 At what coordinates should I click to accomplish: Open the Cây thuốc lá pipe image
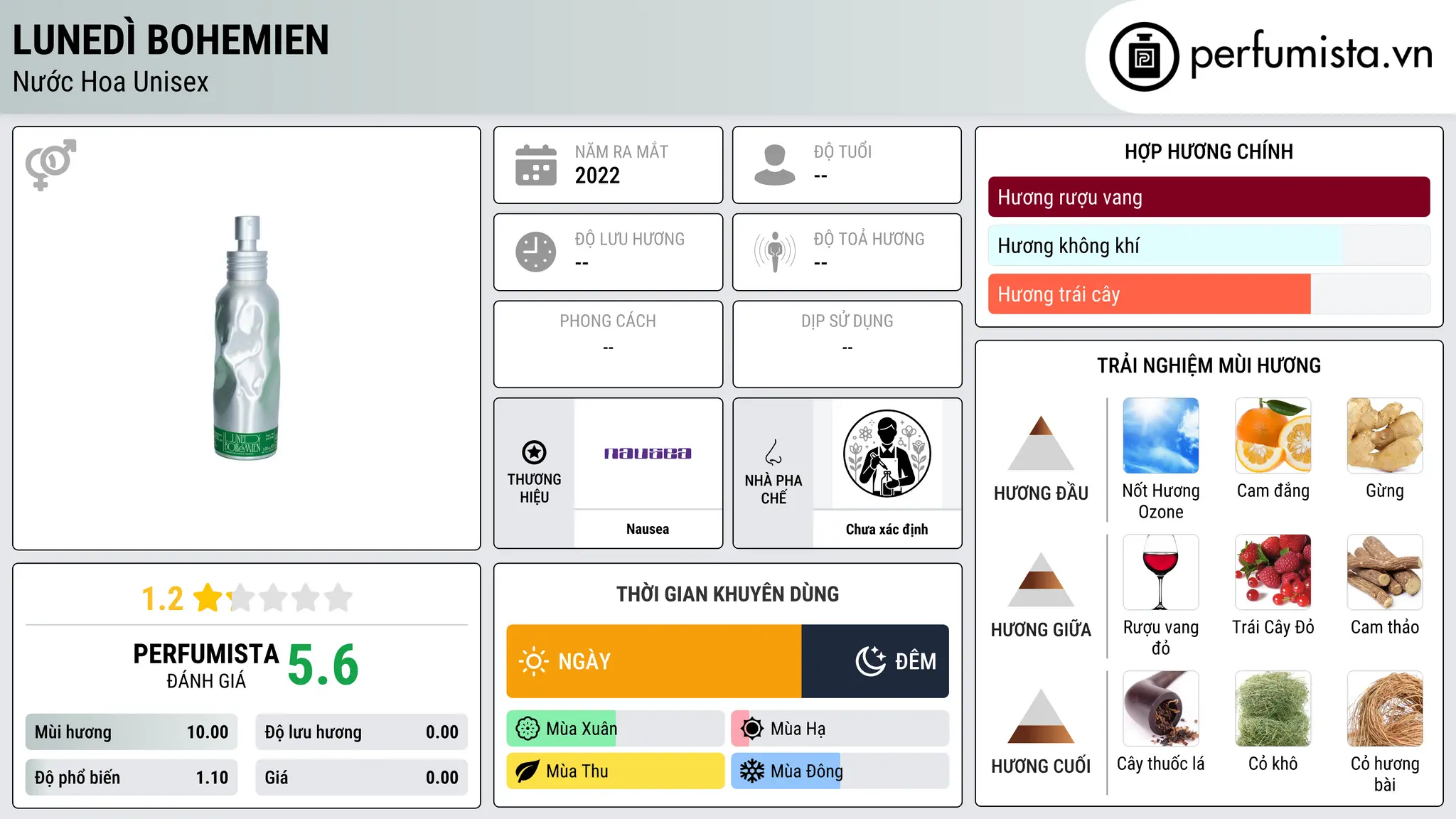(x=1161, y=709)
